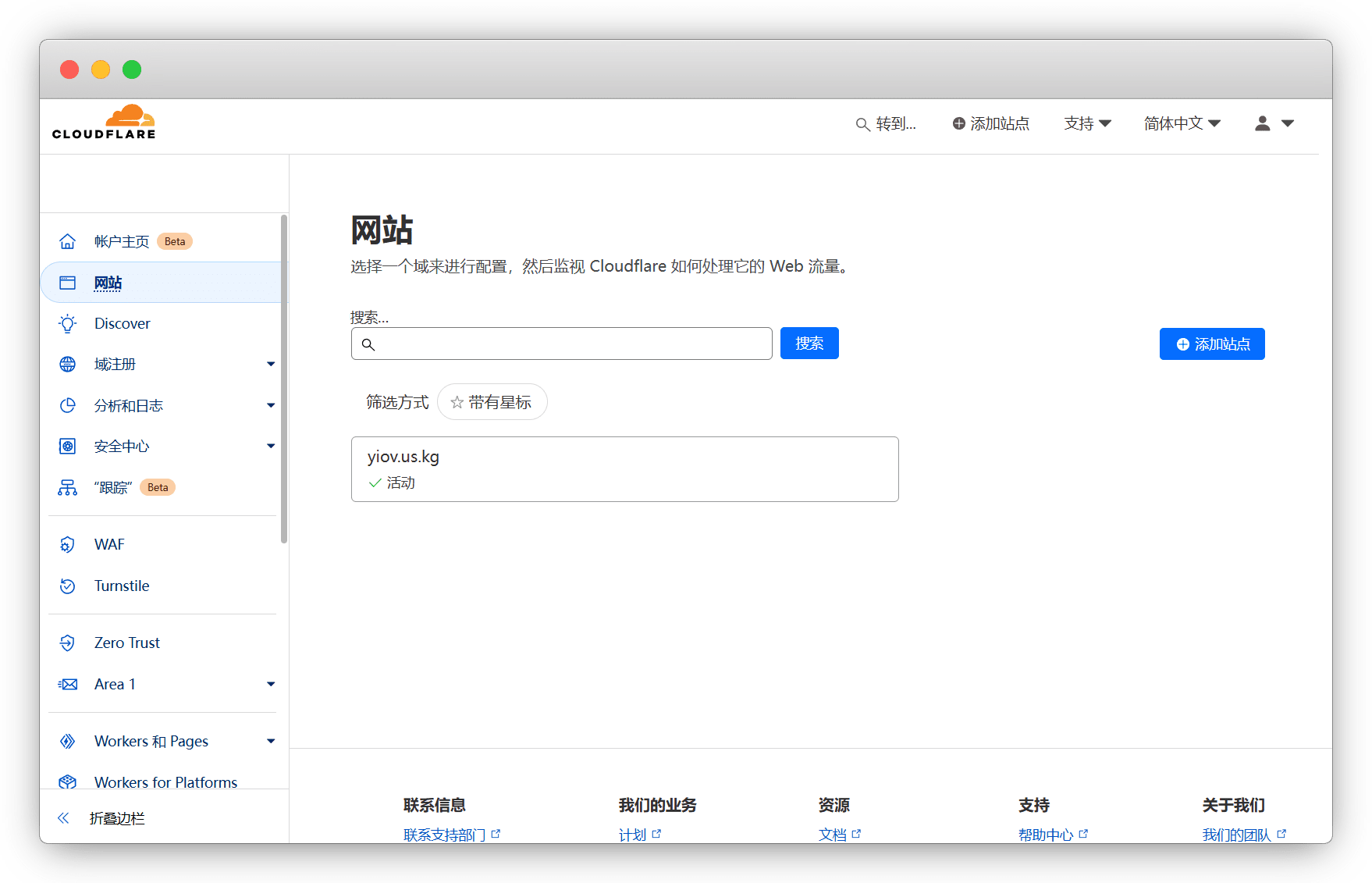Click the Trace network icon

tap(68, 488)
